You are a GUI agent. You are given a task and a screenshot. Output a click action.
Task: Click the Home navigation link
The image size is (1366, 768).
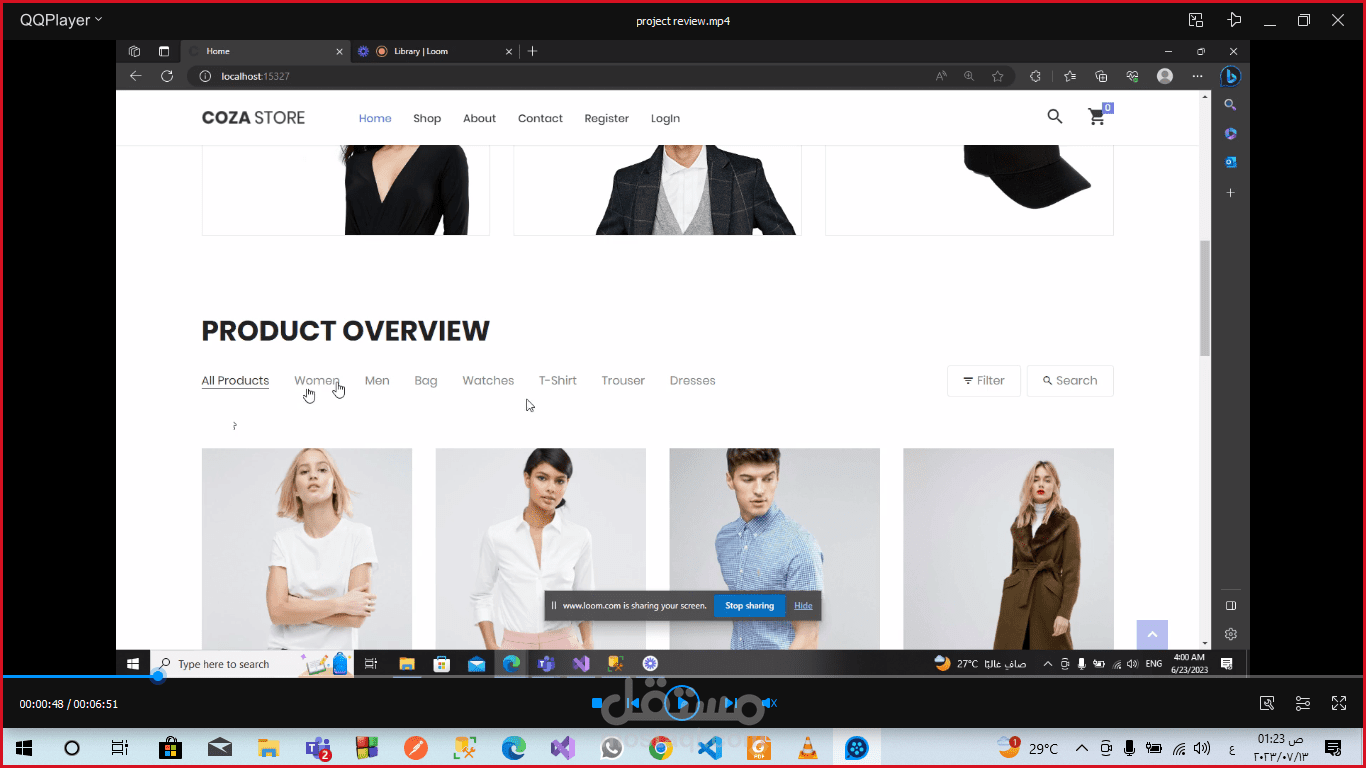(x=375, y=118)
